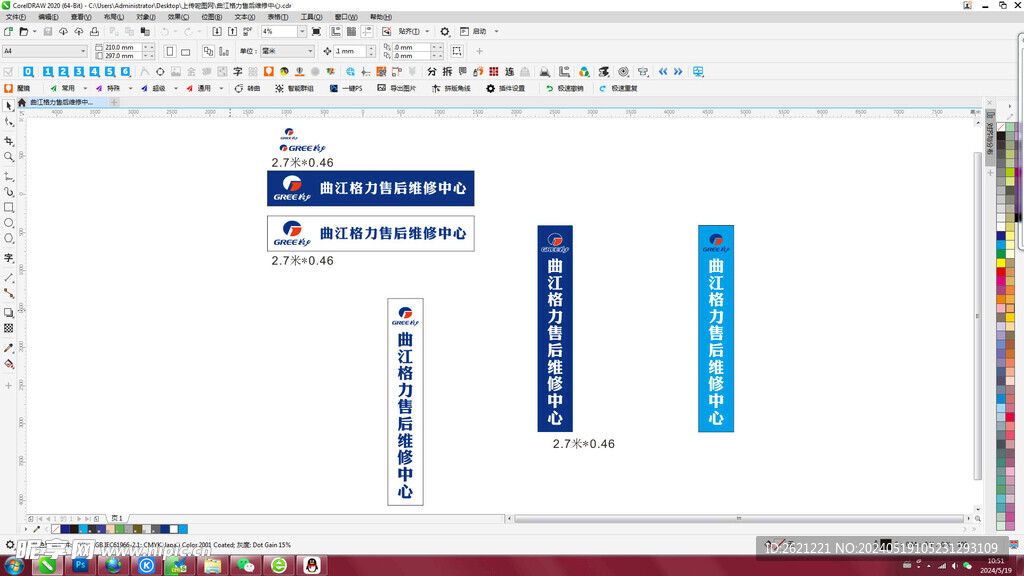Click the Publish to PDF icon
The width and height of the screenshot is (1024, 576).
[248, 31]
